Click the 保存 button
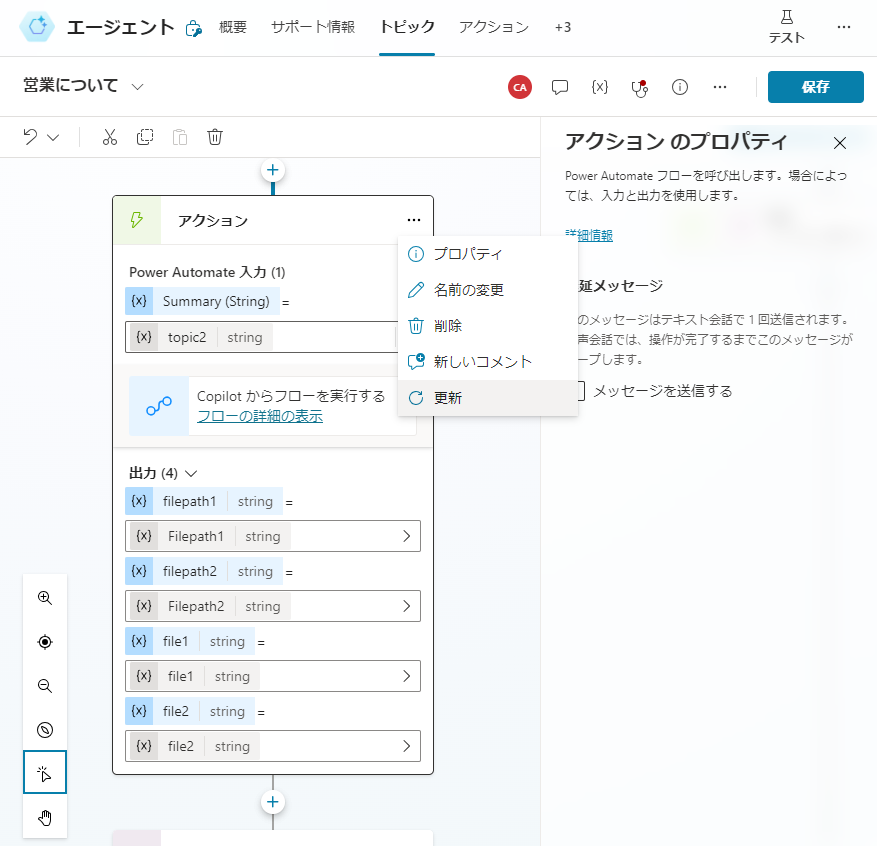 815,87
